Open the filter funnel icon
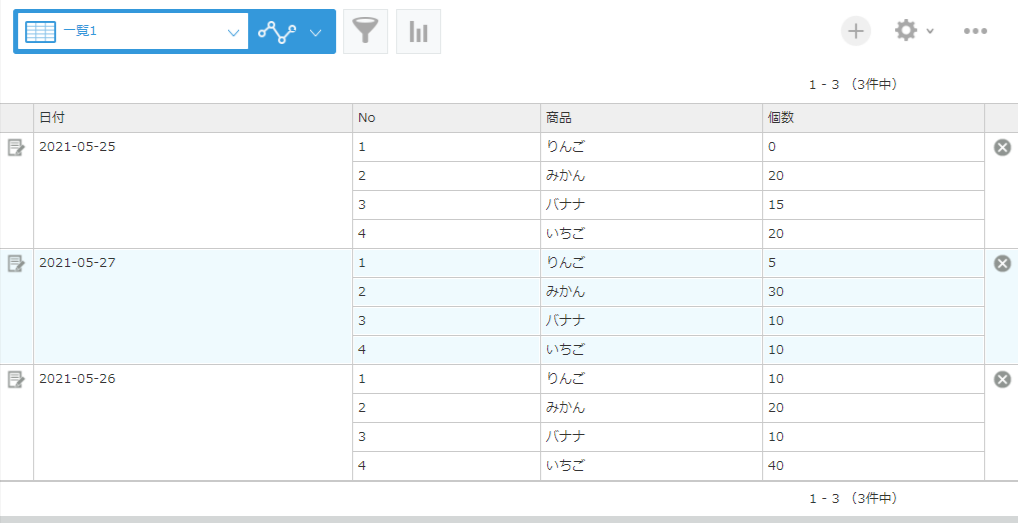 pos(365,32)
